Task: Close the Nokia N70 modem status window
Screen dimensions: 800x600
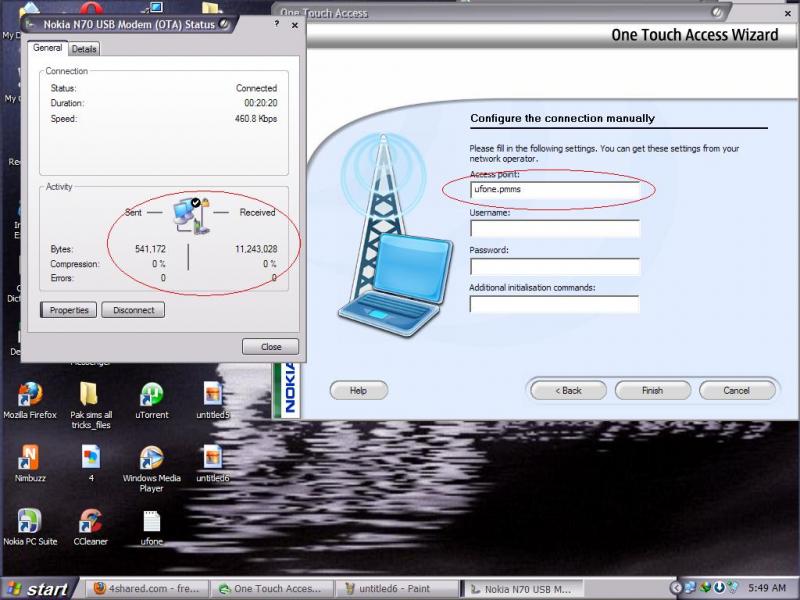Action: coord(295,25)
